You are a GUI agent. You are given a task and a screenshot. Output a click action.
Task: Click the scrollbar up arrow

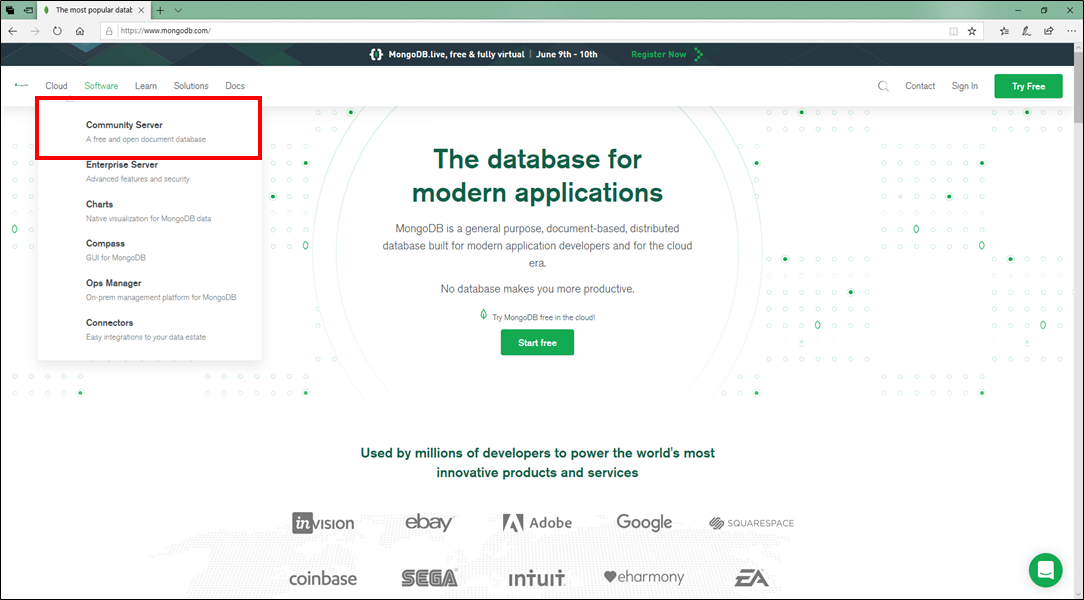click(1078, 48)
